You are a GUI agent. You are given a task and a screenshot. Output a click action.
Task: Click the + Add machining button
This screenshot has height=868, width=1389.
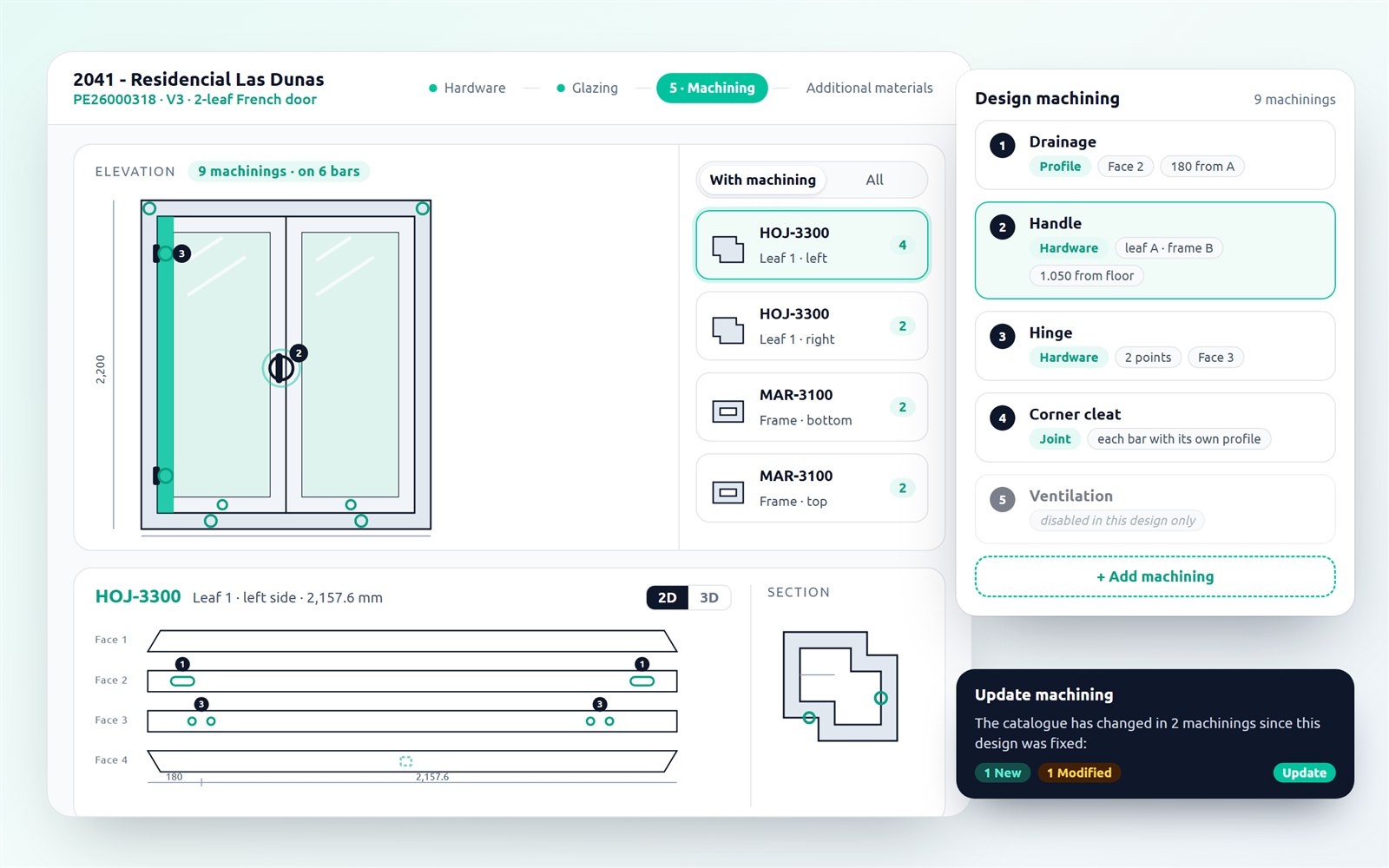(1155, 576)
